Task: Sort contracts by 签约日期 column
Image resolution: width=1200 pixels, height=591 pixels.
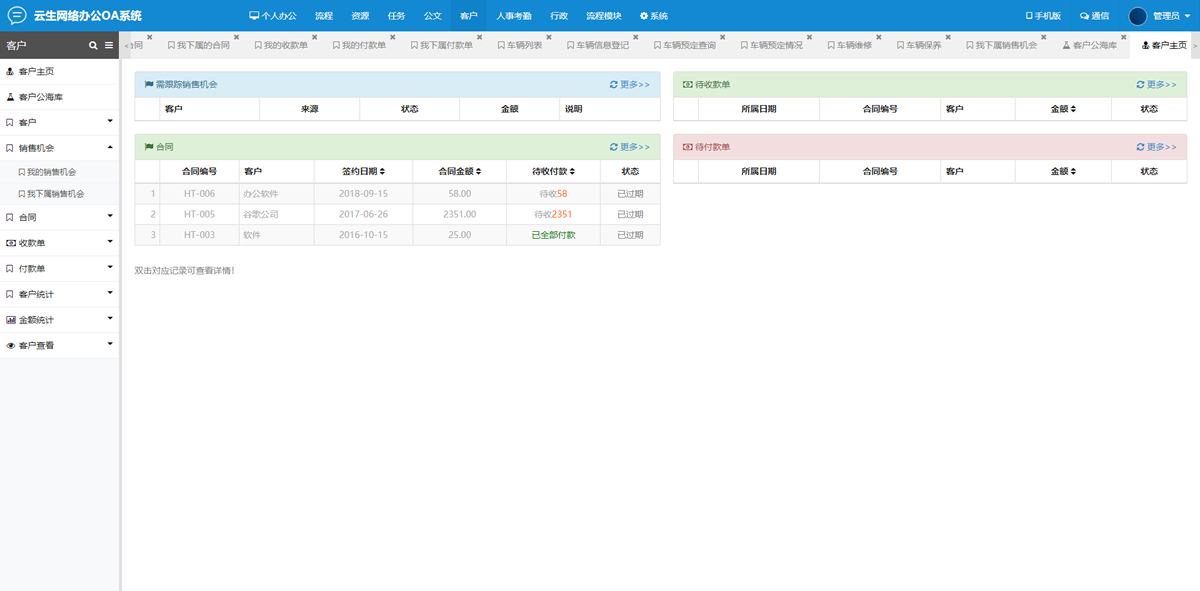Action: point(363,172)
